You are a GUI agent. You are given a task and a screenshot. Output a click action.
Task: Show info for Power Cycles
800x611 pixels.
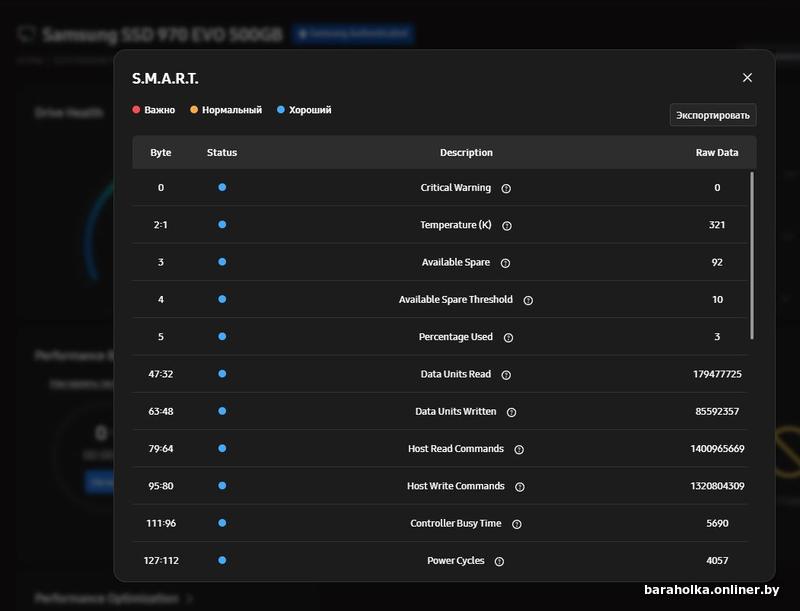click(x=499, y=561)
